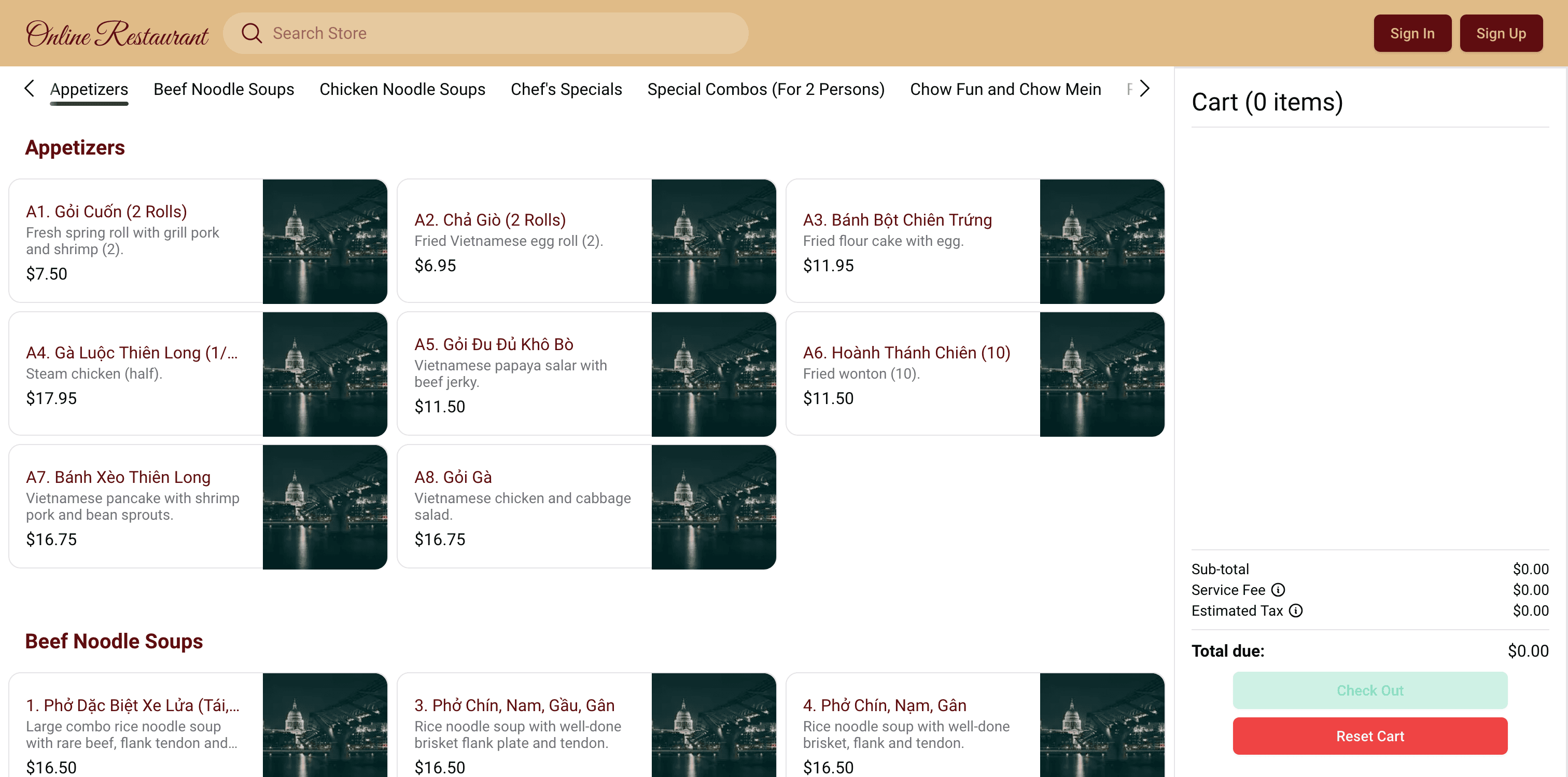The image size is (1568, 777).
Task: Click the search magnifier icon
Action: pyautogui.click(x=251, y=33)
